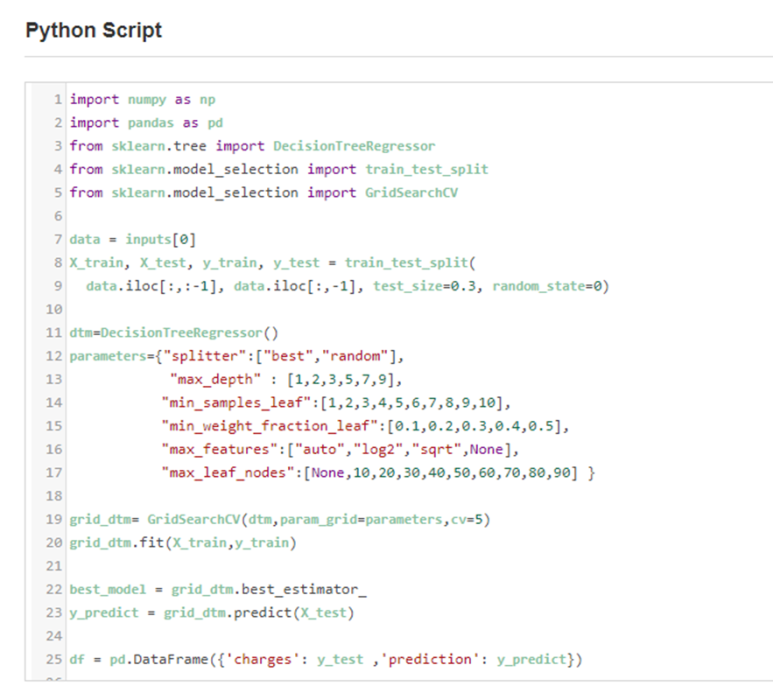Click the GridSearchCV call on line 19

(318, 520)
